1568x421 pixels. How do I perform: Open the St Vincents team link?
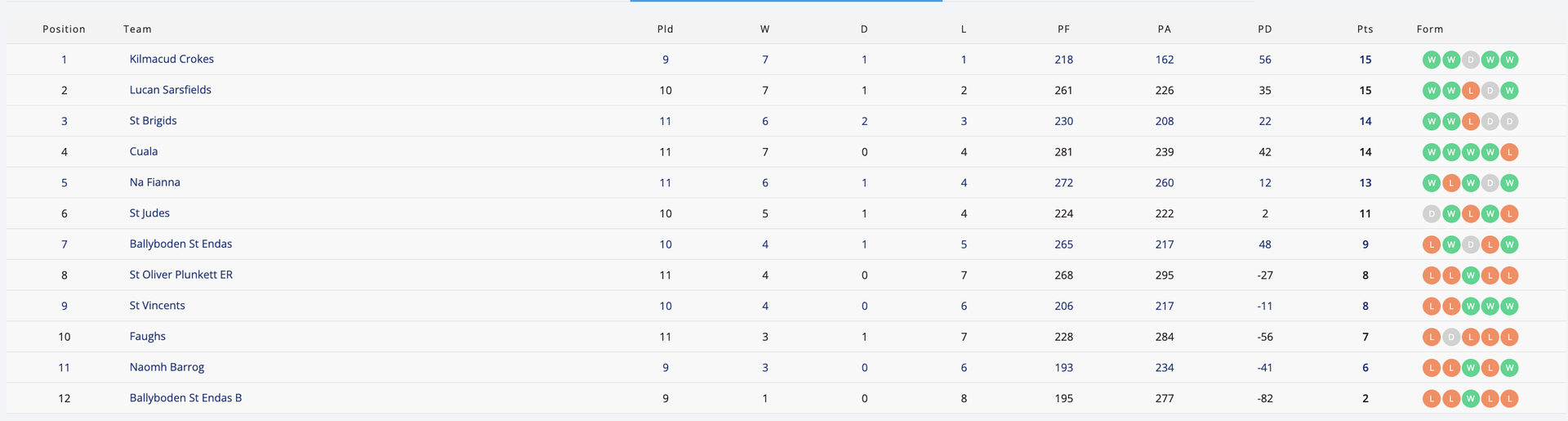tap(157, 306)
